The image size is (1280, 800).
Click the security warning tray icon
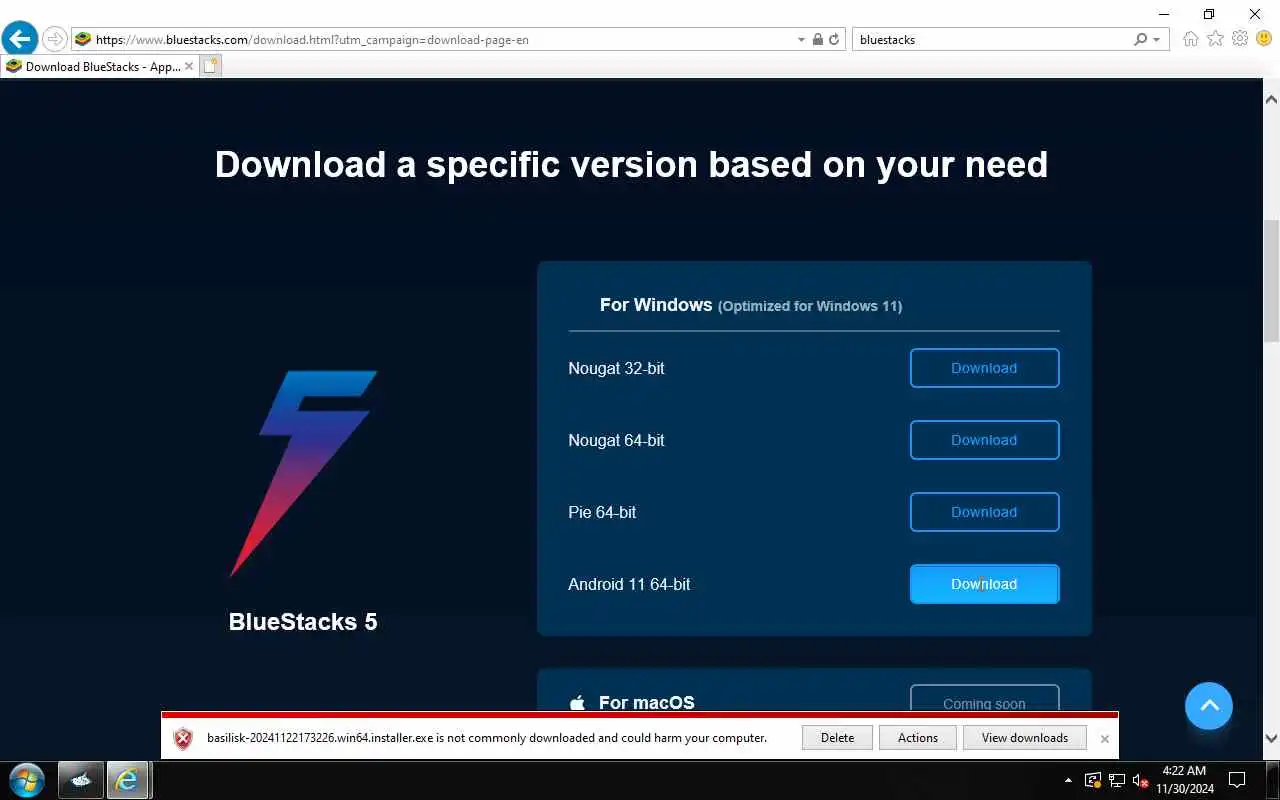pos(1092,780)
